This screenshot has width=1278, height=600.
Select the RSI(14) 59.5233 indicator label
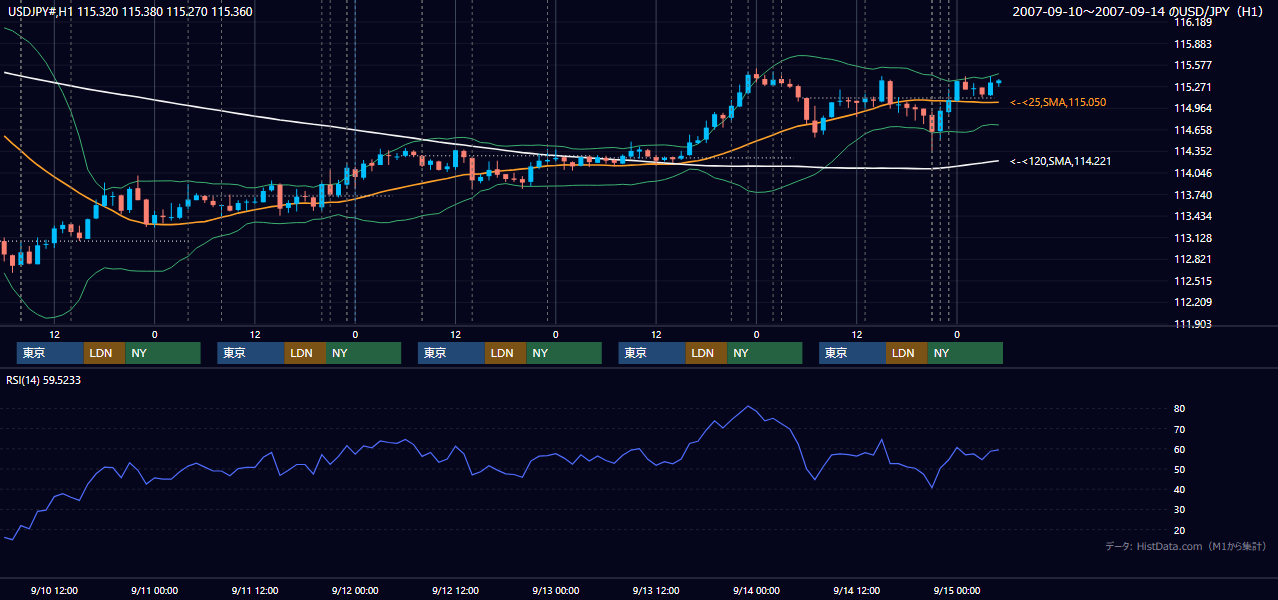(44, 380)
